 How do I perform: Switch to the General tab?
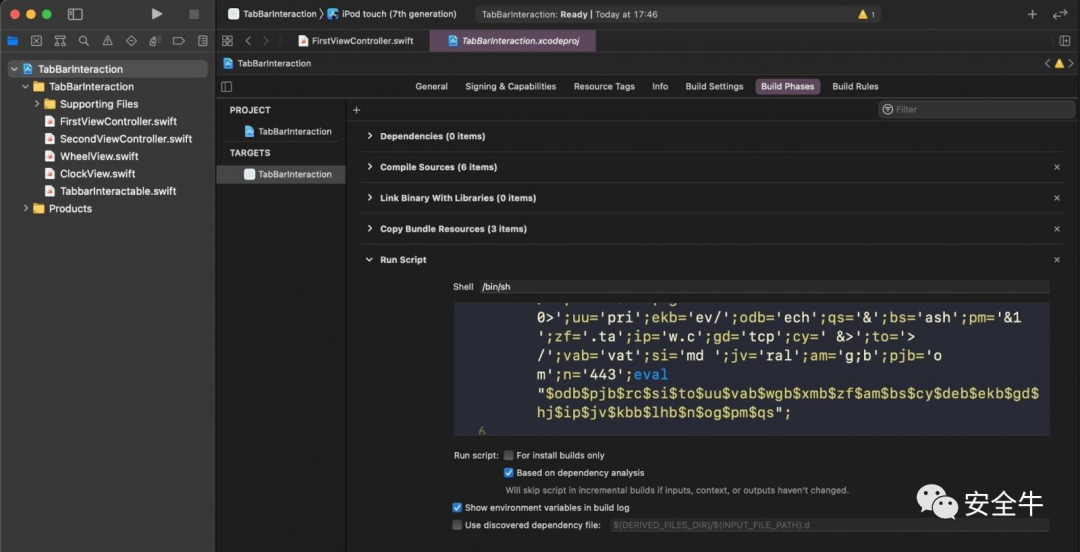pyautogui.click(x=431, y=87)
